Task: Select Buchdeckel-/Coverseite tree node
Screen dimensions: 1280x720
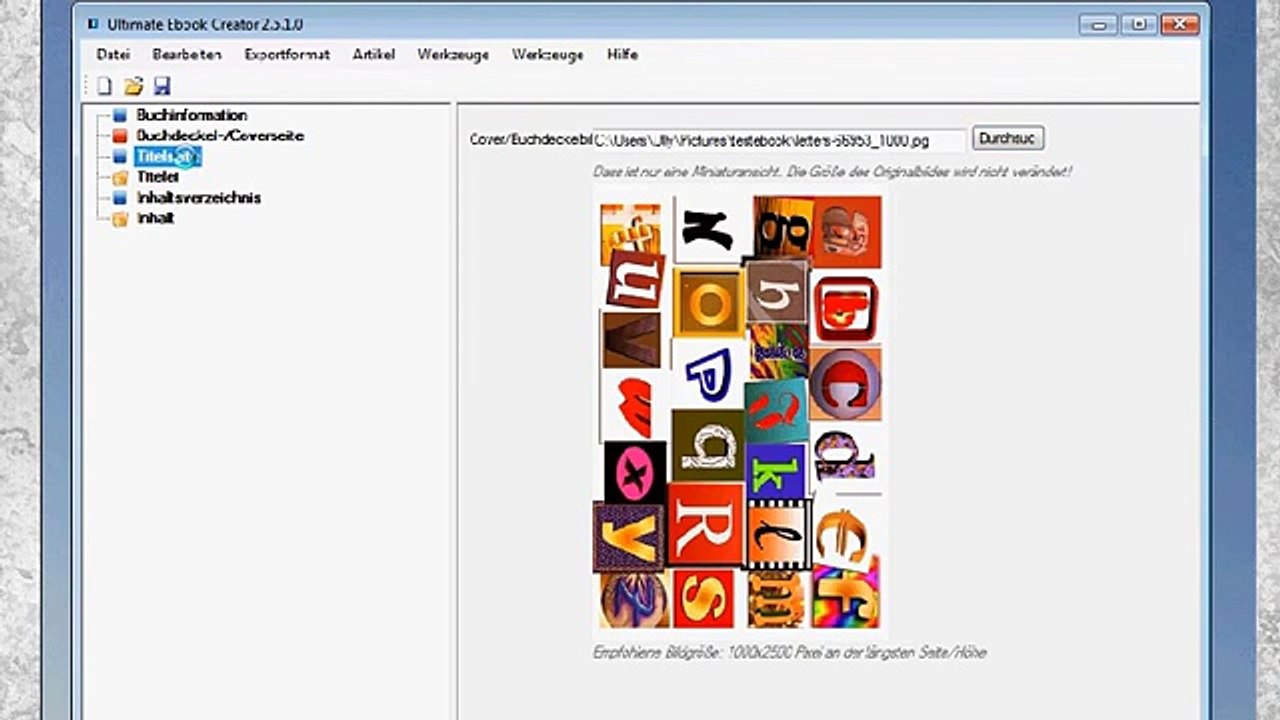Action: tap(220, 135)
